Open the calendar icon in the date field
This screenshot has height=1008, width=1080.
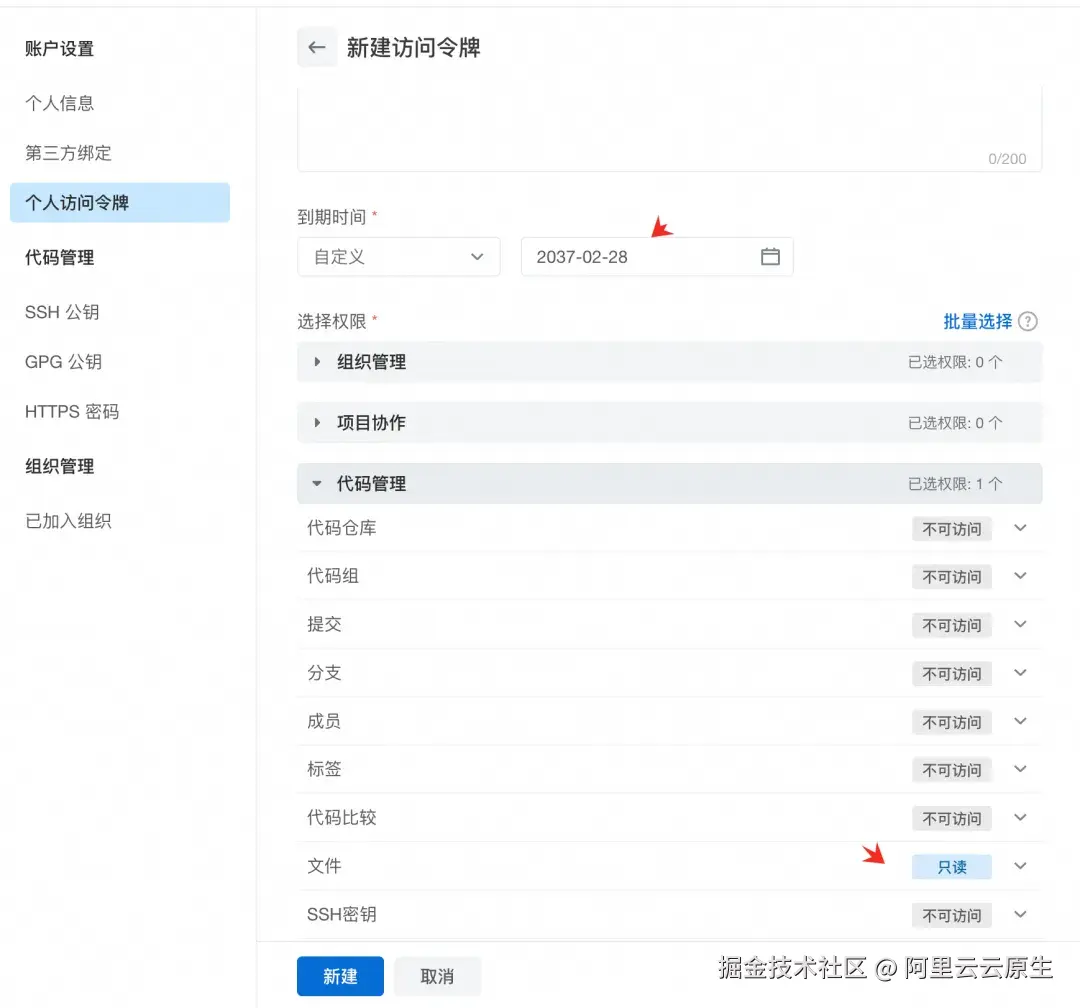pos(769,257)
